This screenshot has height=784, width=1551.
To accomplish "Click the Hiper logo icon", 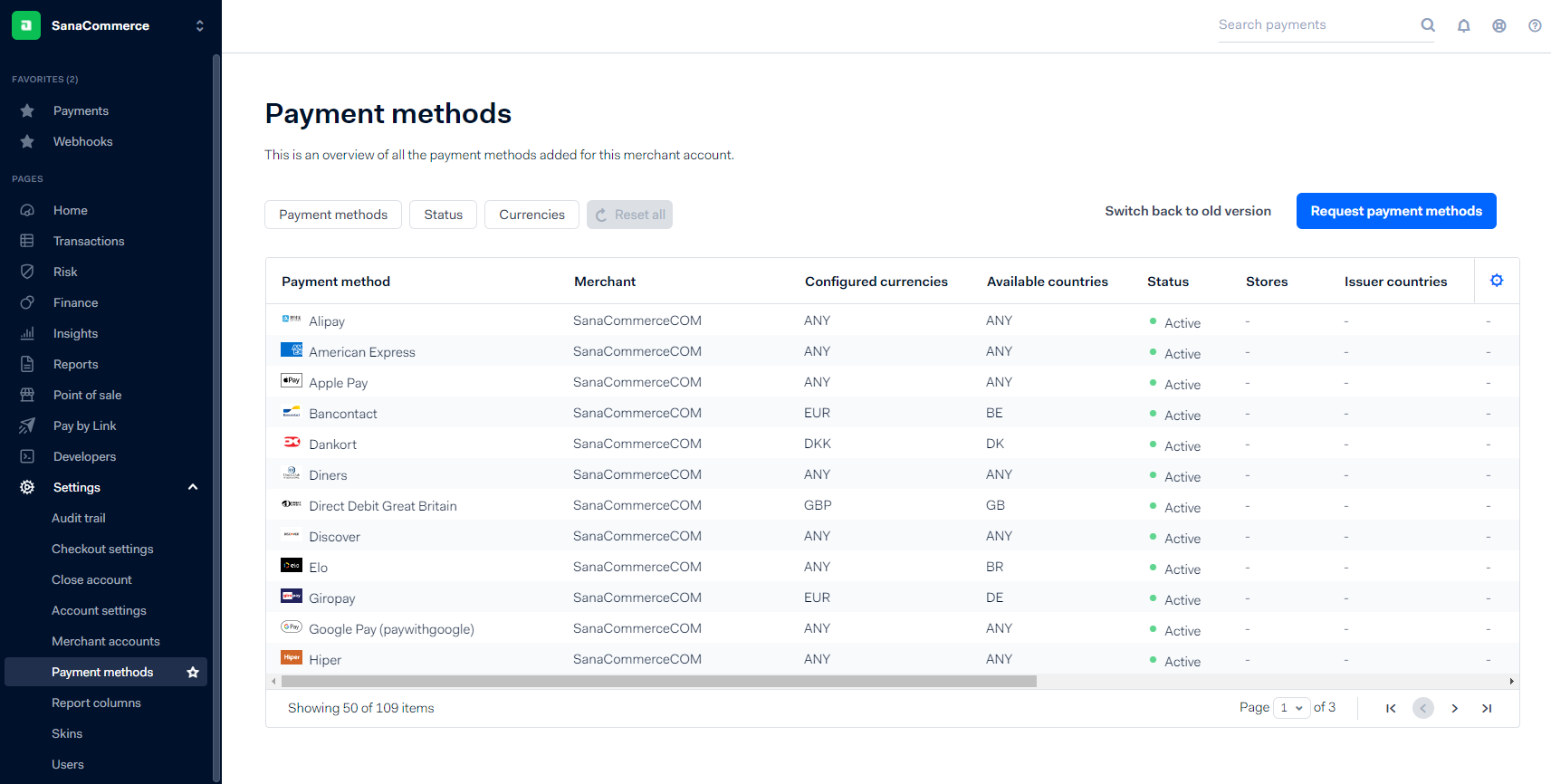I will point(292,657).
